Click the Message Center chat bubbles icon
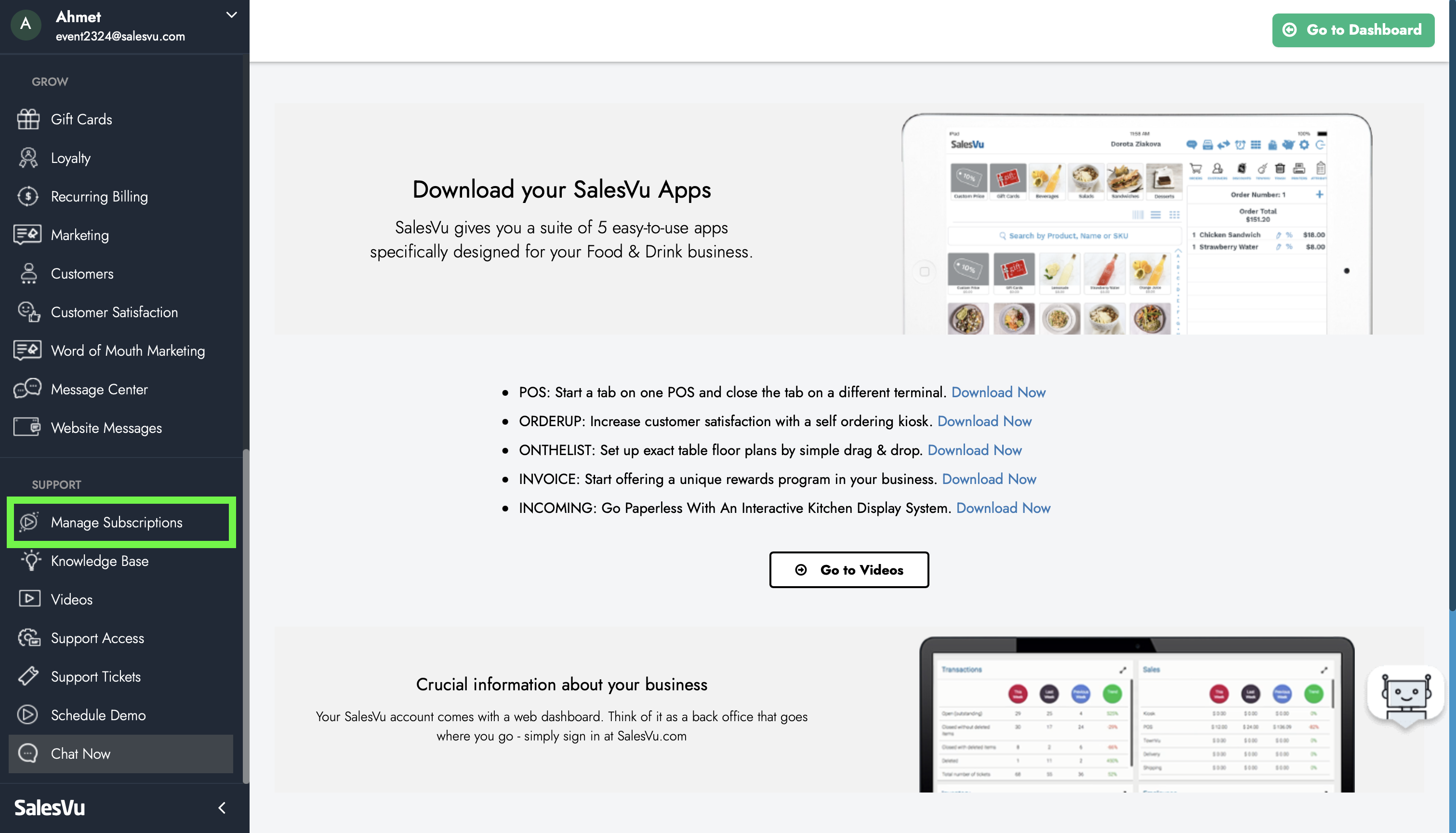This screenshot has width=1456, height=833. [x=27, y=389]
